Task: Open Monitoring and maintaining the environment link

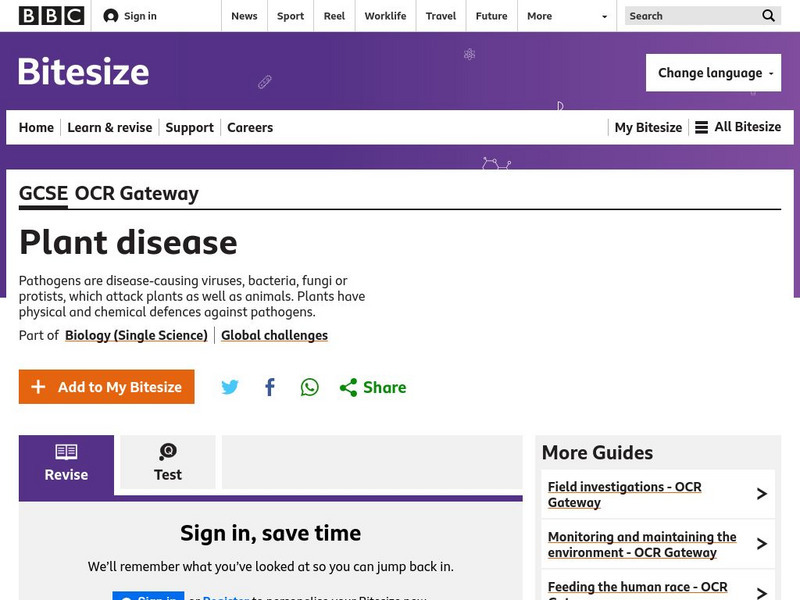Action: coord(642,544)
